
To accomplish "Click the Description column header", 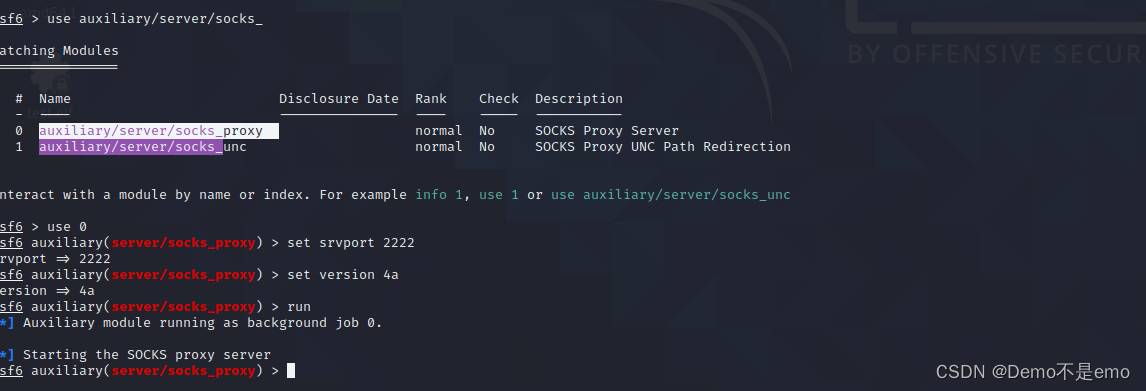I will point(579,99).
